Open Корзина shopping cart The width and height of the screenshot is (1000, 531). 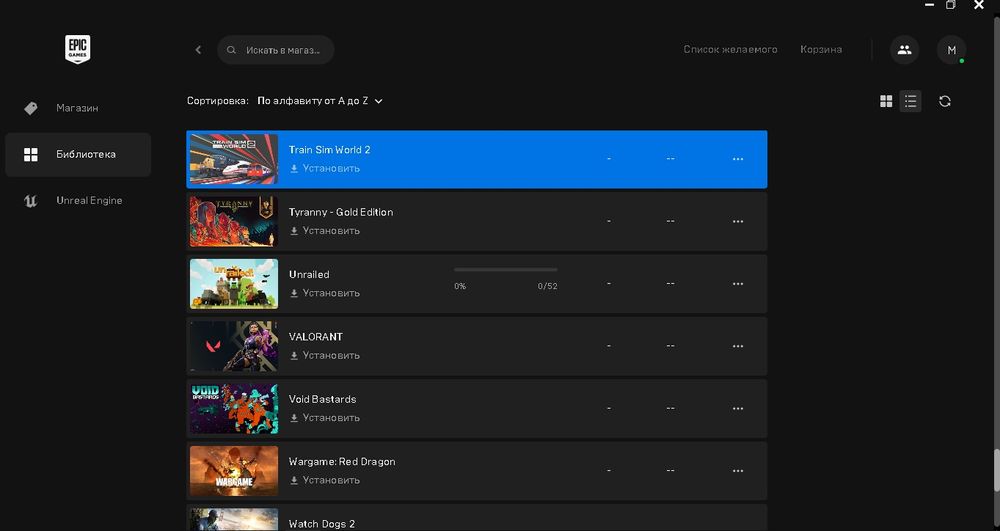(x=821, y=50)
